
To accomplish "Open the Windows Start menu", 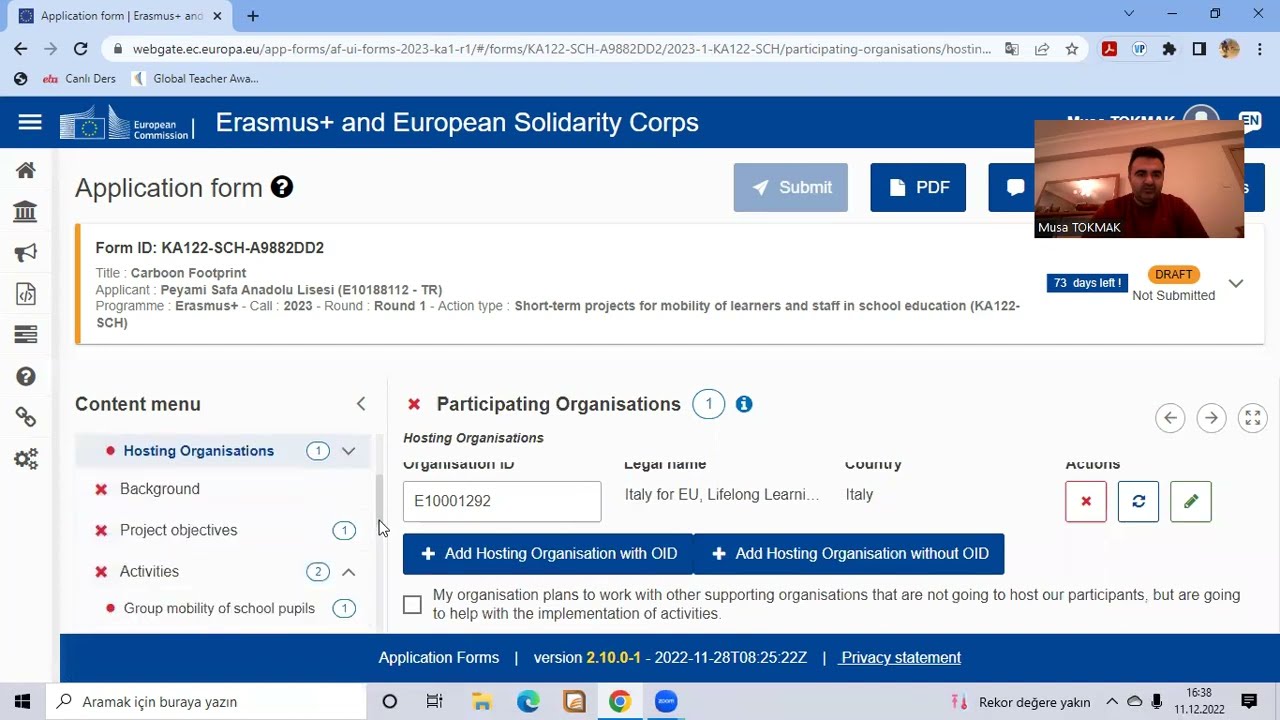I will coord(22,701).
